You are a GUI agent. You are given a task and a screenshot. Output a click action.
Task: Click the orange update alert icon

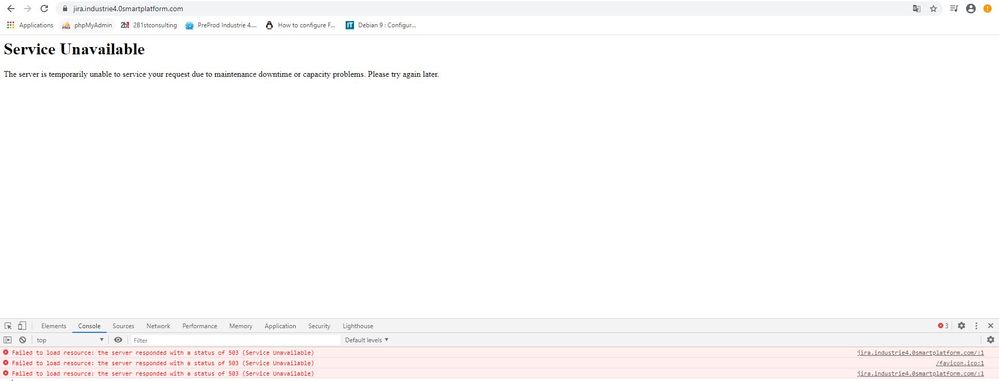tap(988, 9)
